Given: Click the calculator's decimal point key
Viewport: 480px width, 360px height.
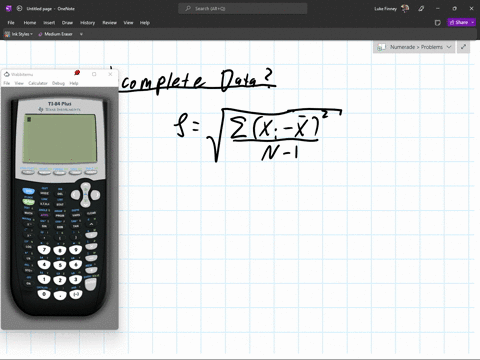Looking at the screenshot, I should pos(60,295).
